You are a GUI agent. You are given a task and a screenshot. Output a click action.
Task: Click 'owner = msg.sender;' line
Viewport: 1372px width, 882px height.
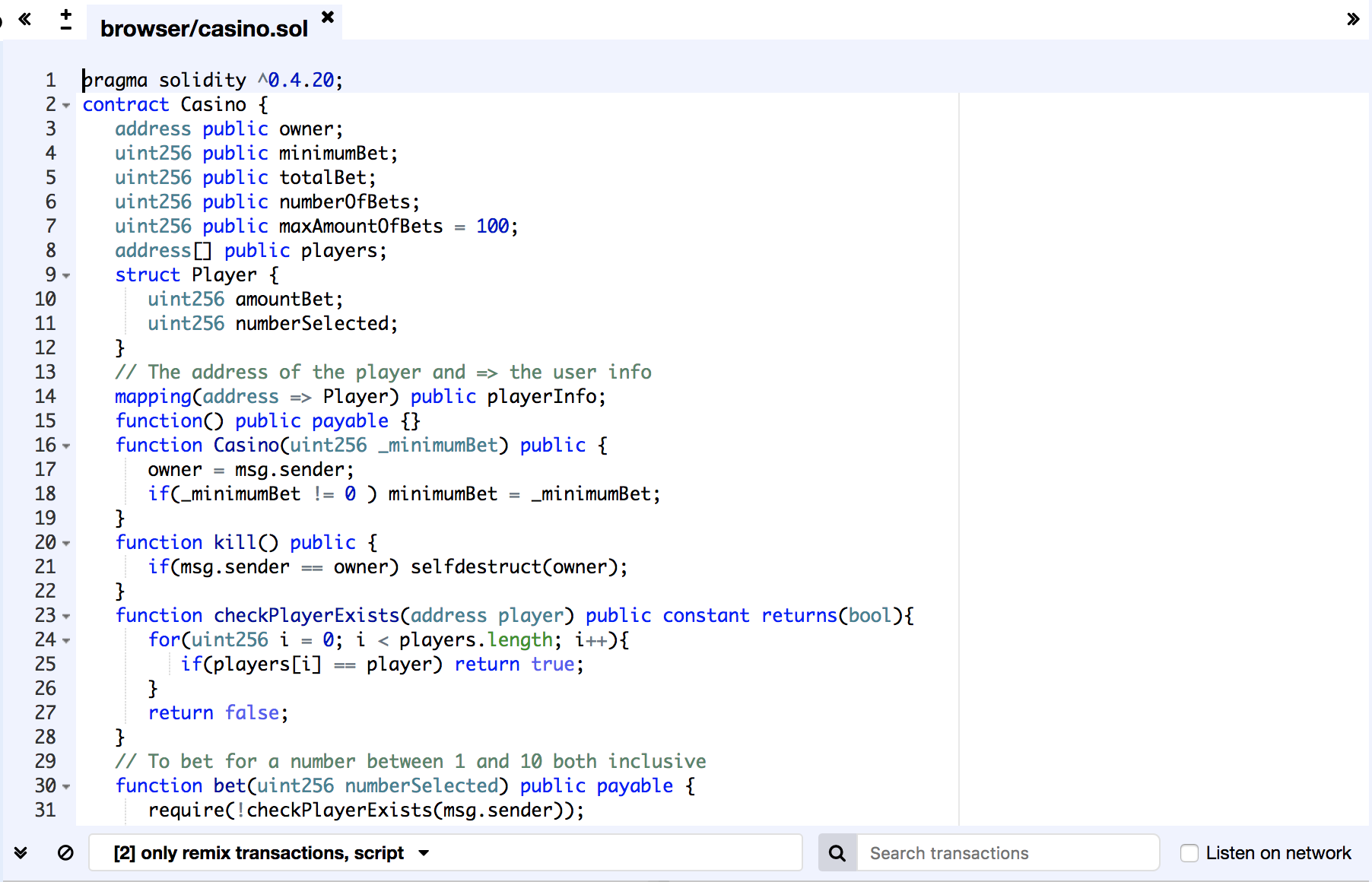coord(251,469)
